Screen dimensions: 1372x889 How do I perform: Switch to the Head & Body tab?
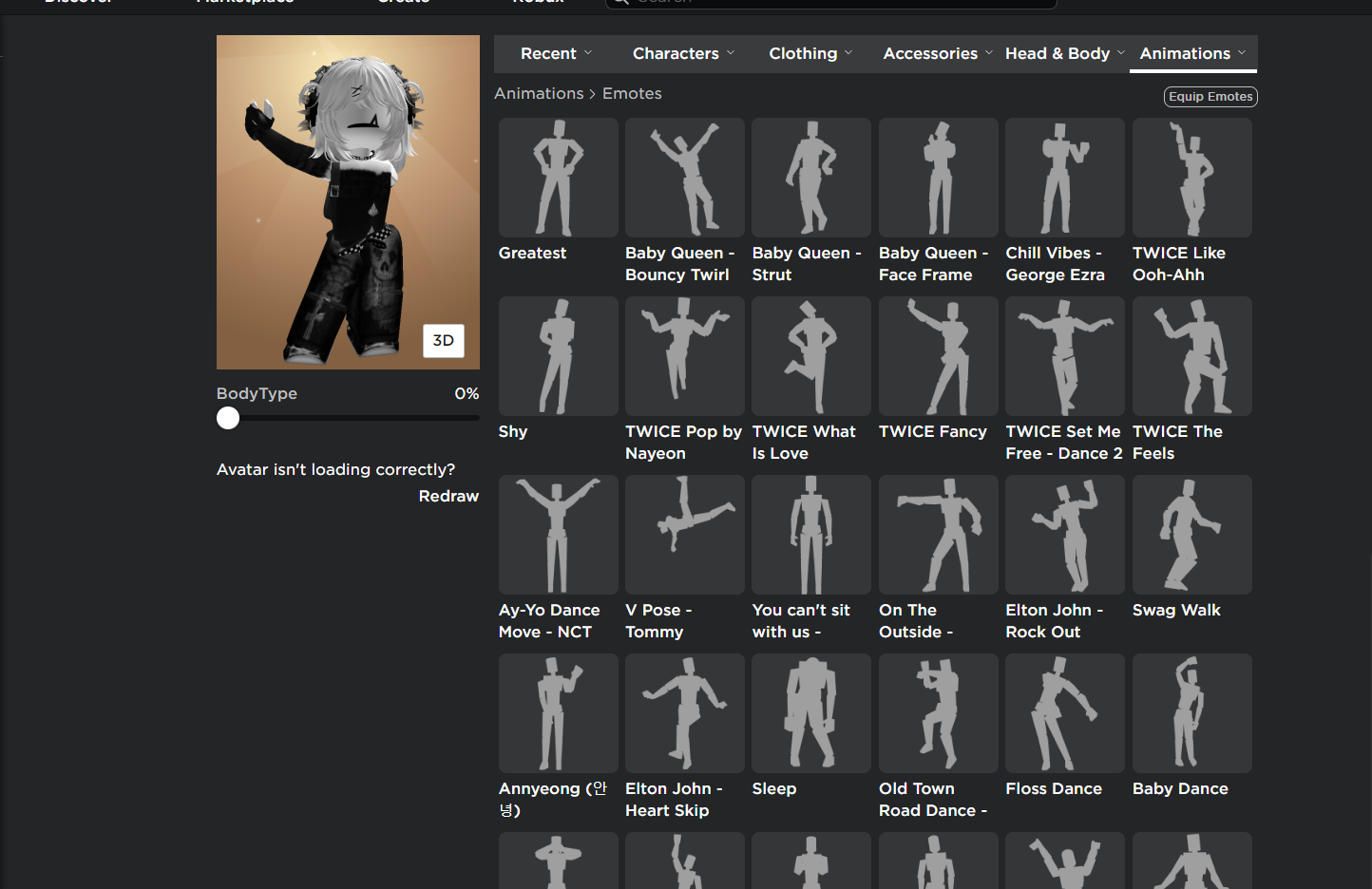tap(1064, 54)
